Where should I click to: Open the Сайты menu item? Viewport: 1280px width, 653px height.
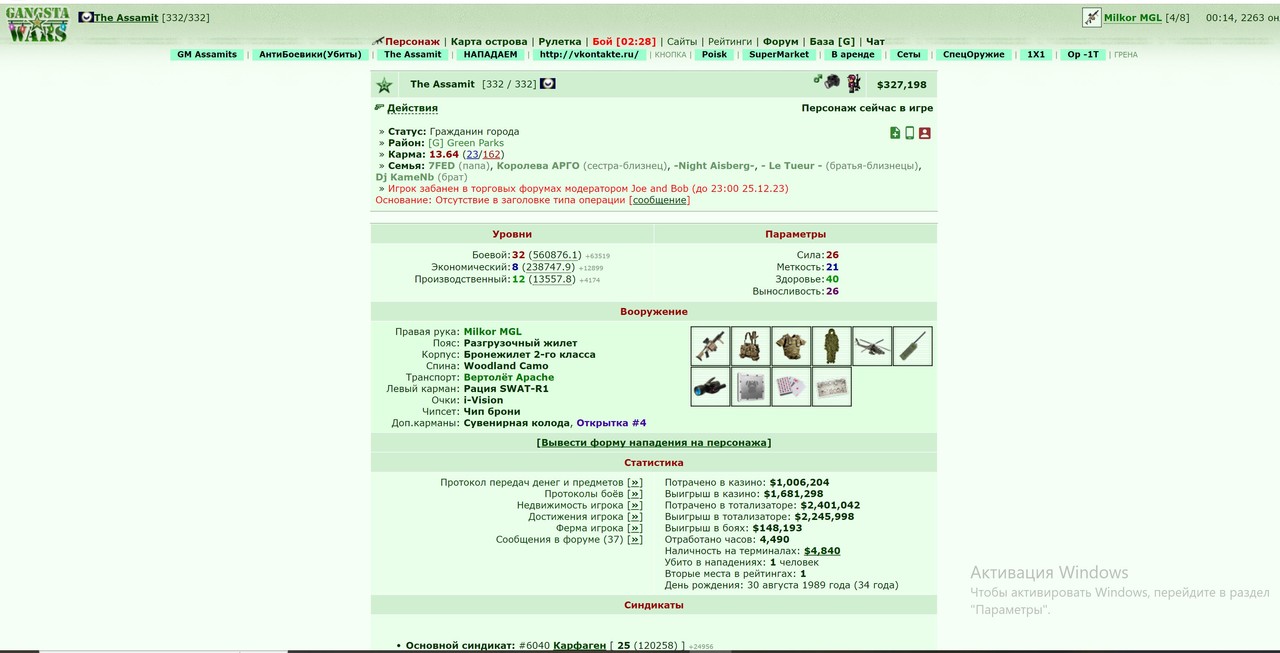click(x=682, y=42)
